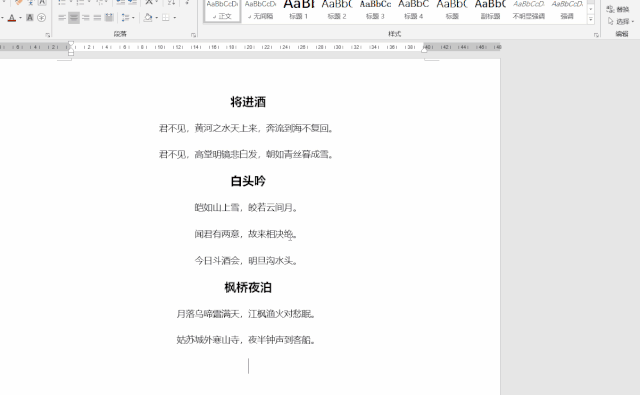Screen dimensions: 640x395
Task: Toggle center alignment
Action: pyautogui.click(x=74, y=18)
